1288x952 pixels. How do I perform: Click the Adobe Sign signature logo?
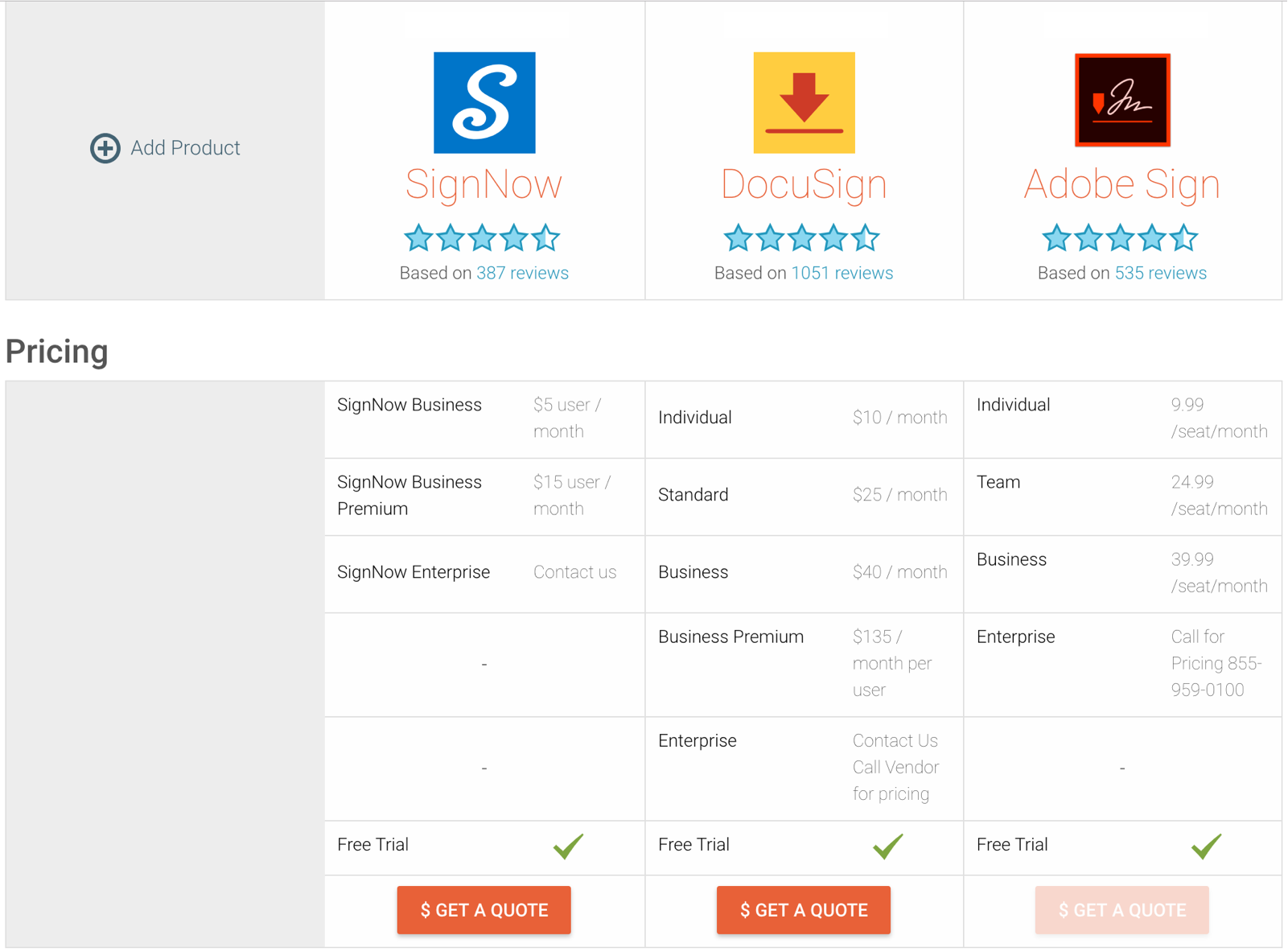1122,100
